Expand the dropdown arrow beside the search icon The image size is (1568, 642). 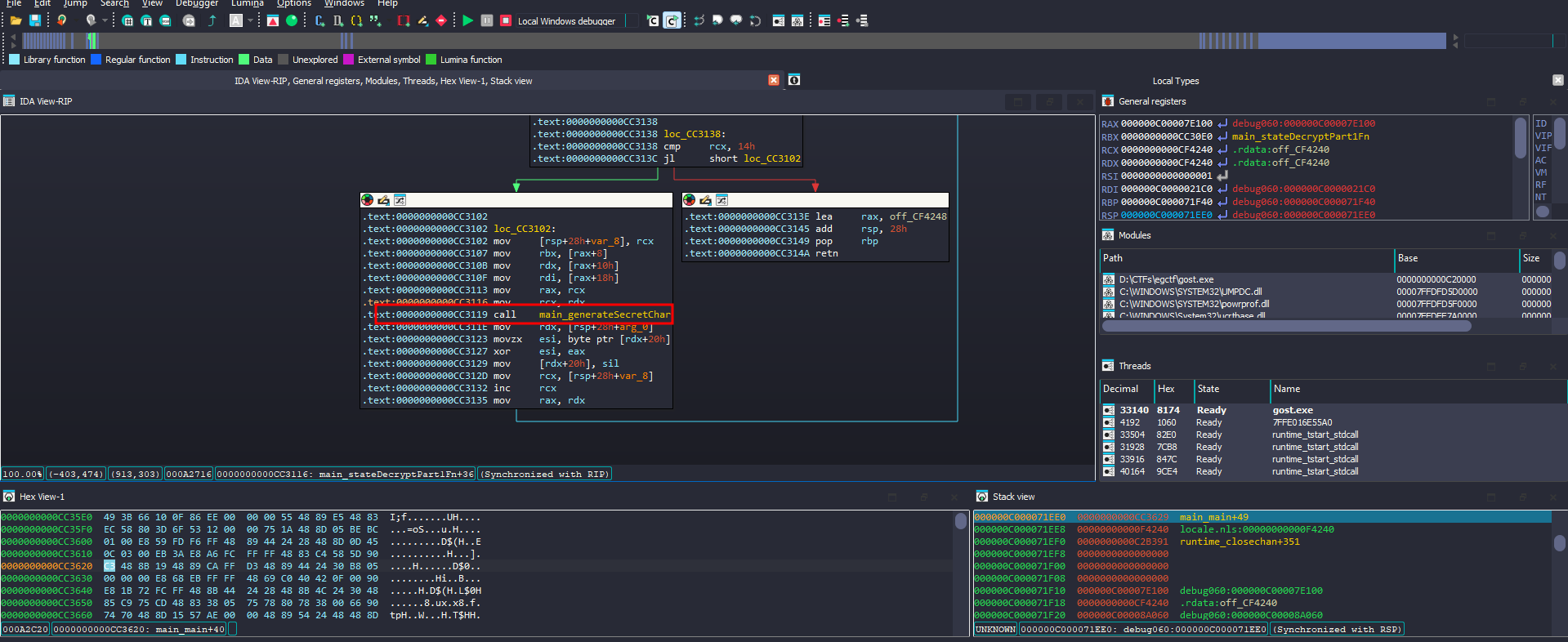[x=105, y=20]
